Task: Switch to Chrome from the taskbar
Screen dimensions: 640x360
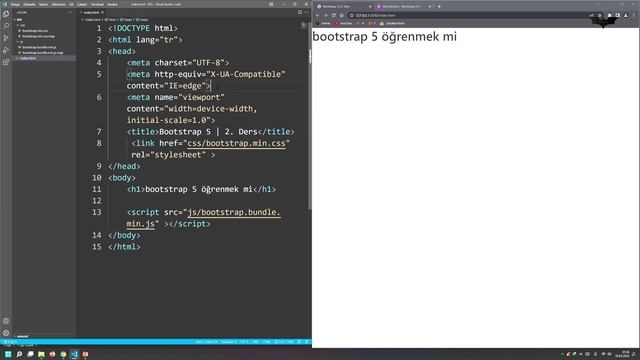Action: [63, 354]
